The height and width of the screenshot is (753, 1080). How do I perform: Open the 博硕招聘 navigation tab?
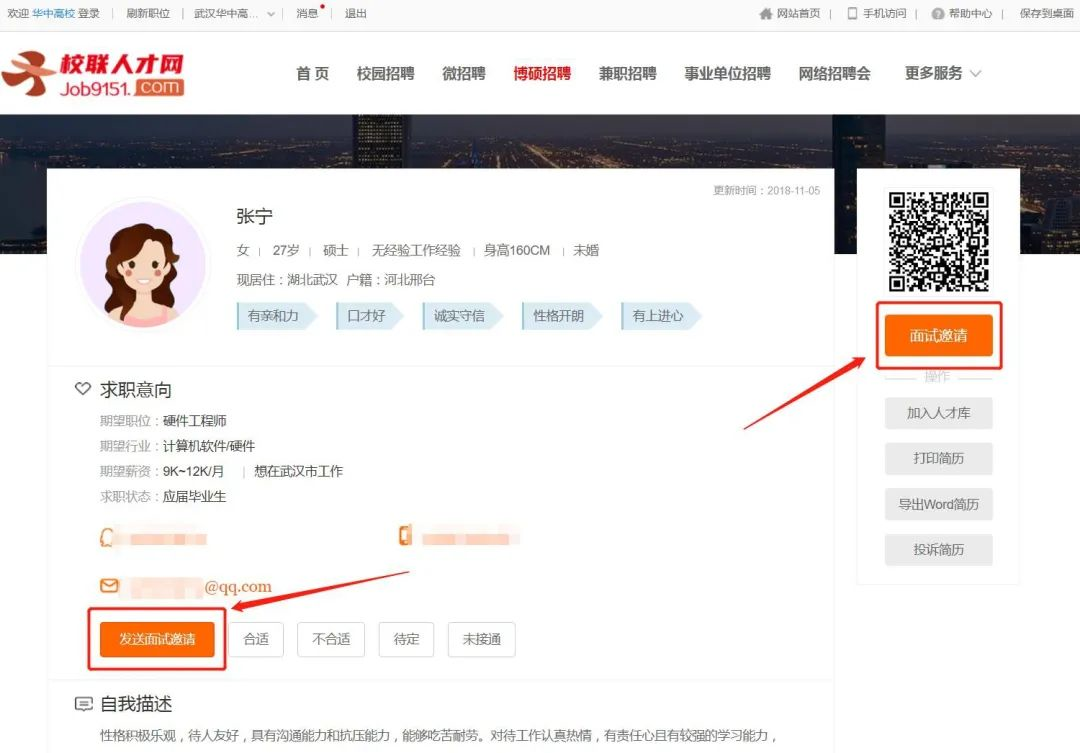(x=542, y=74)
